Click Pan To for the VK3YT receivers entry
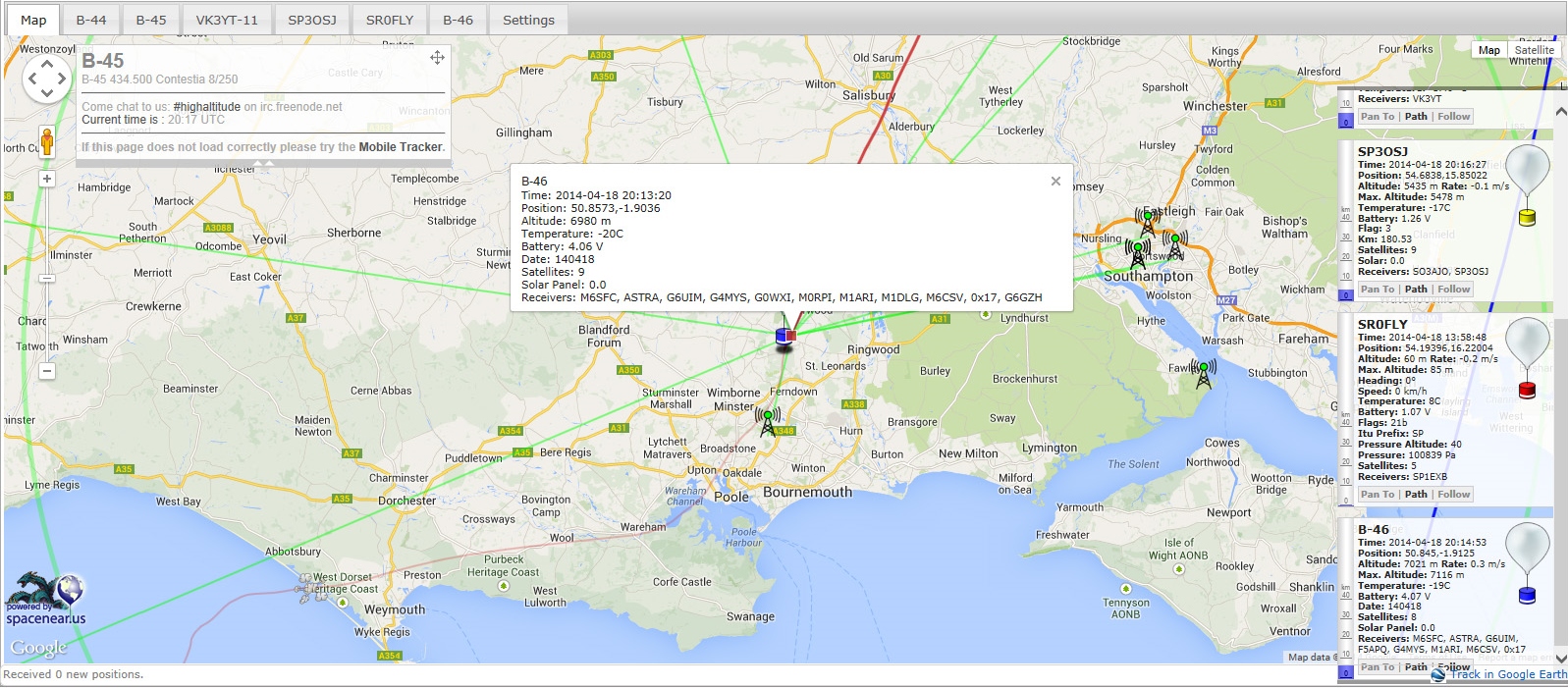Viewport: 1568px width, 688px height. coord(1378,117)
